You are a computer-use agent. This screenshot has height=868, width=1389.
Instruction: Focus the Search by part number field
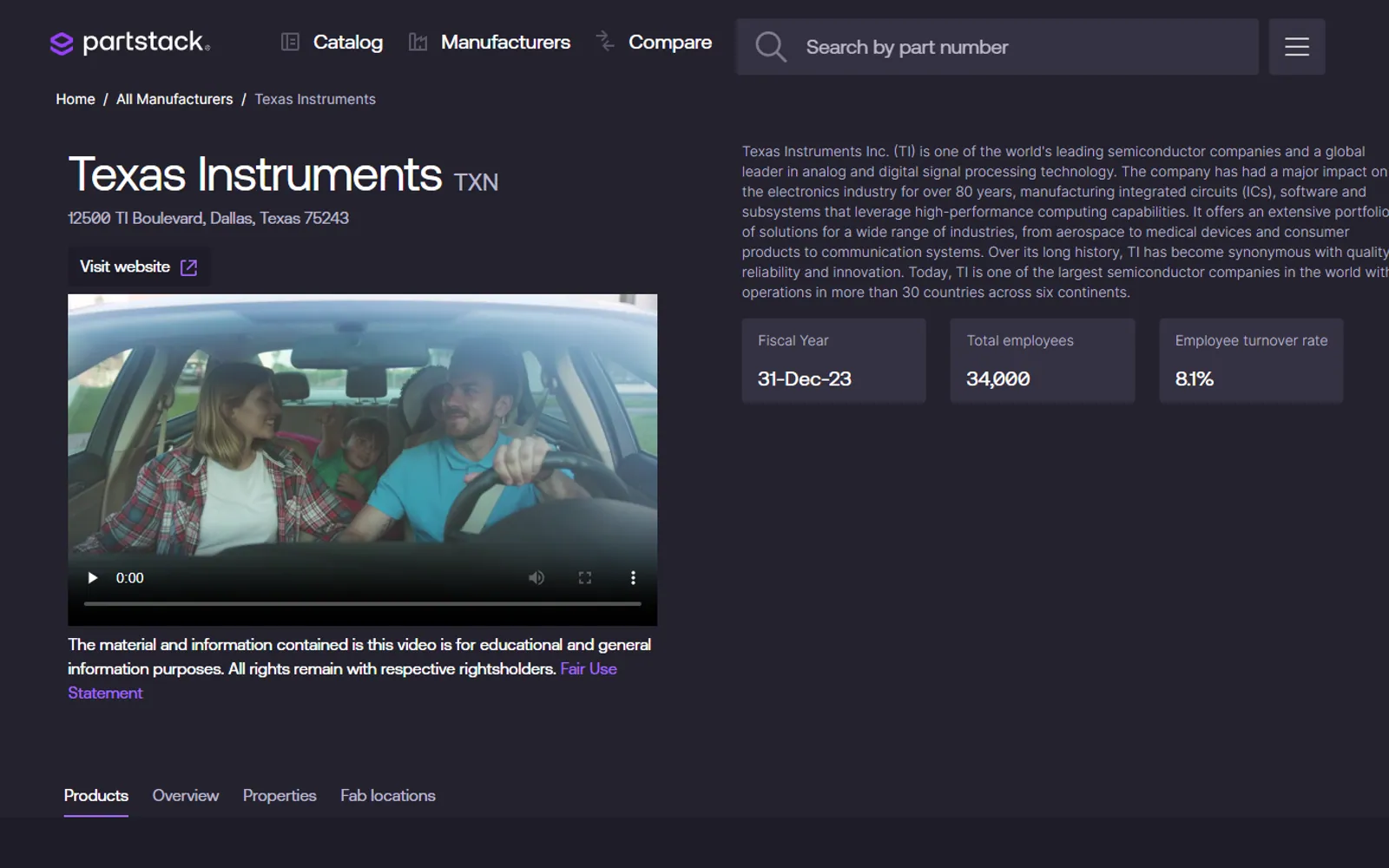[x=997, y=47]
